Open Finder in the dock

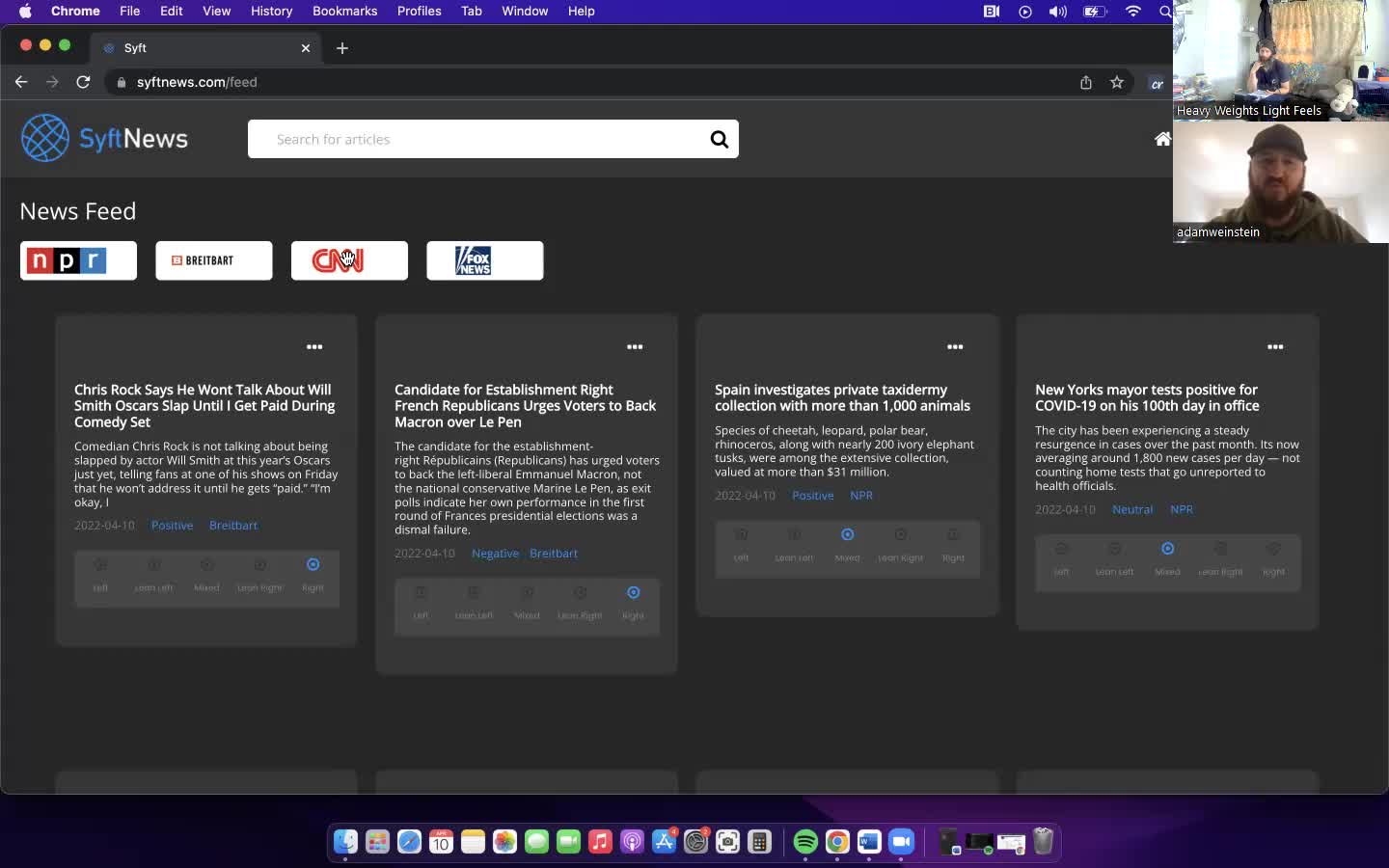[345, 842]
